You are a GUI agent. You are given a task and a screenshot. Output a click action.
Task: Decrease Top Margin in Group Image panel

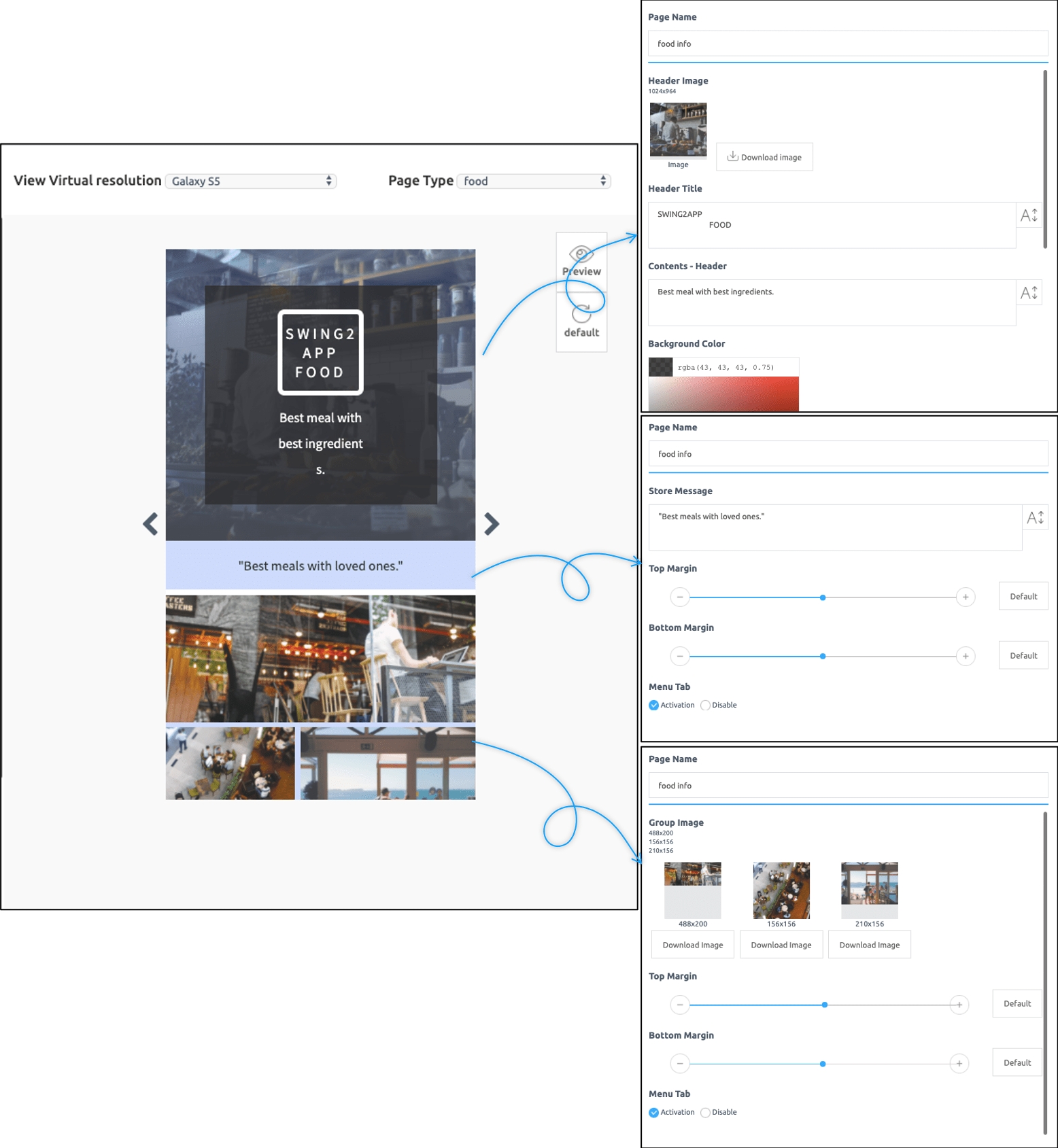tap(680, 1005)
